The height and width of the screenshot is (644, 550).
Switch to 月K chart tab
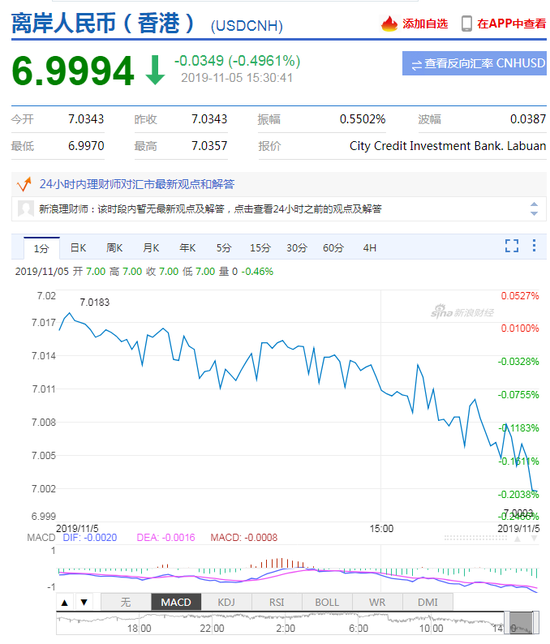tap(151, 248)
